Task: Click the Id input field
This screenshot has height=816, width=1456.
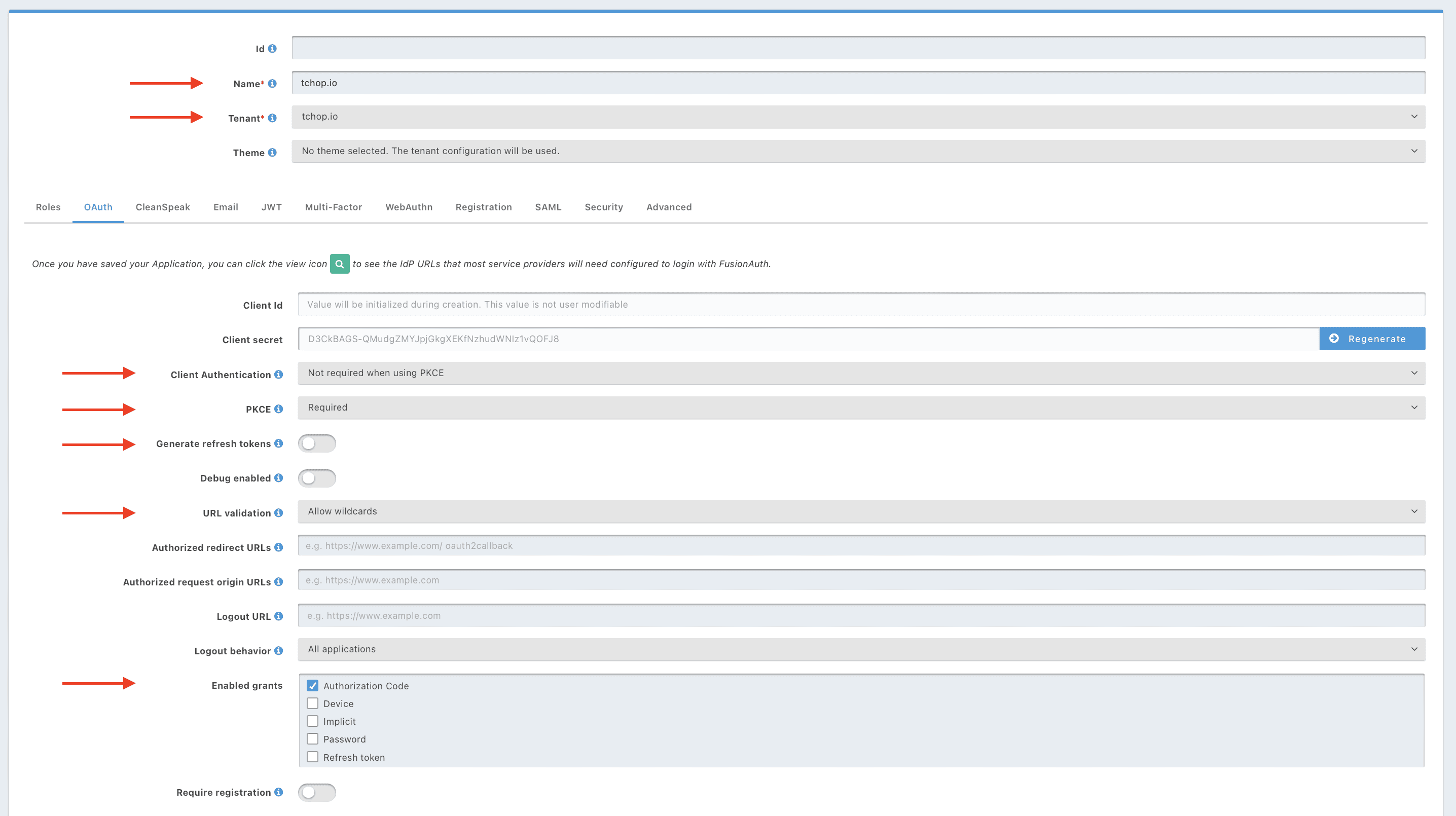Action: point(859,48)
